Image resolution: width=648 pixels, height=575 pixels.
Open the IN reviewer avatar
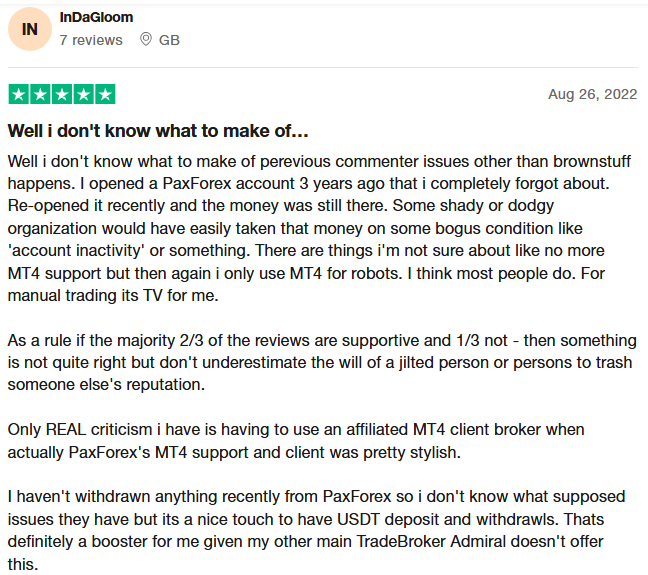coord(30,29)
